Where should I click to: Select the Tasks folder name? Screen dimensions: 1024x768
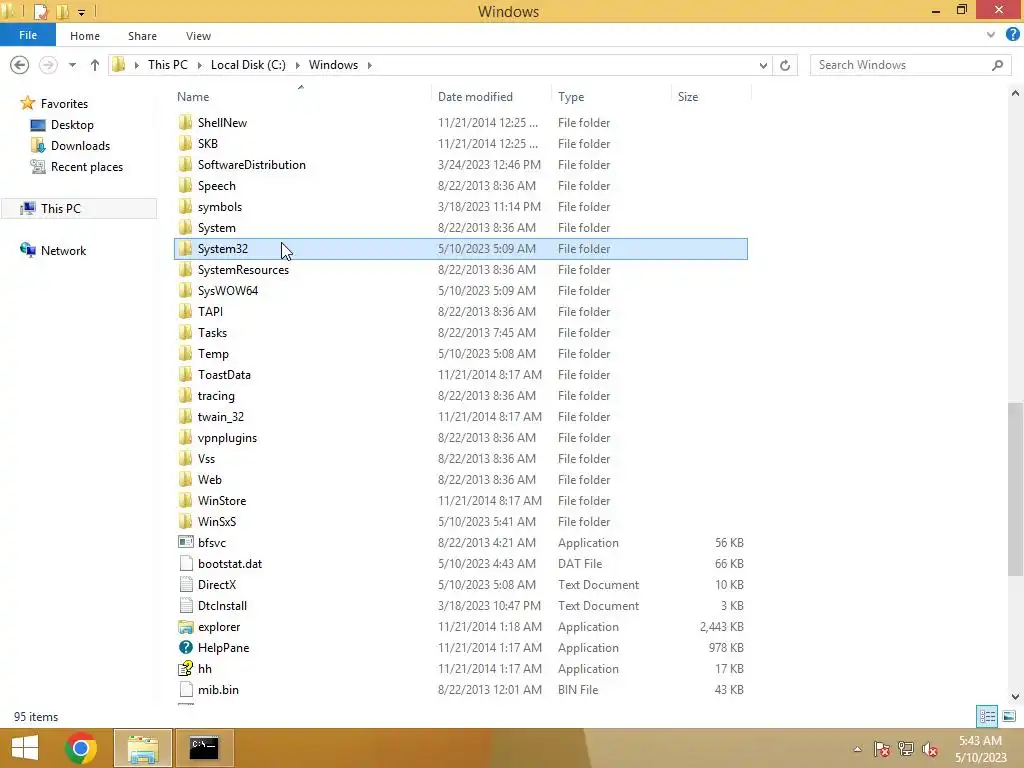[212, 332]
